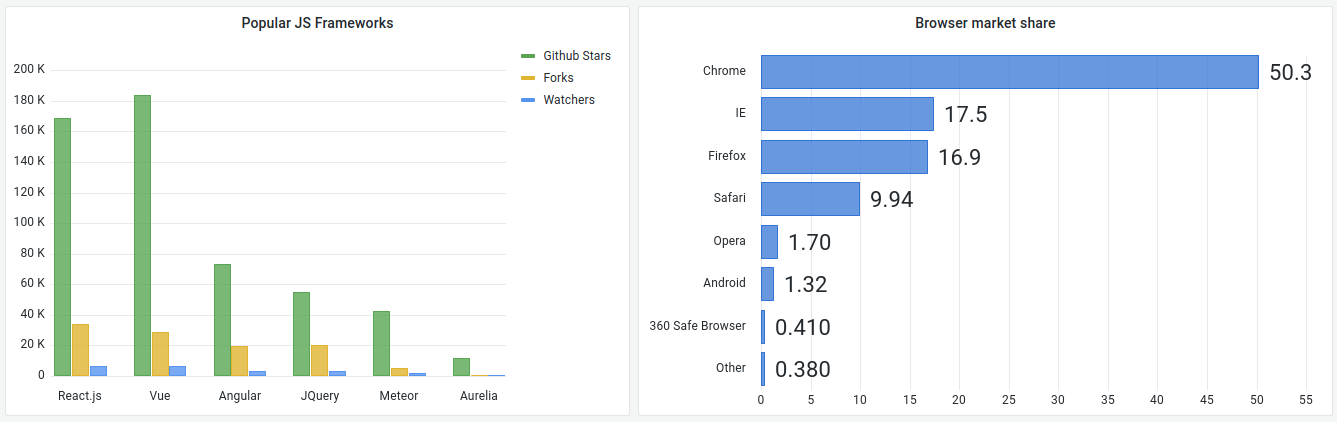1337x422 pixels.
Task: Click the Forks legend color swatch
Action: [x=529, y=78]
